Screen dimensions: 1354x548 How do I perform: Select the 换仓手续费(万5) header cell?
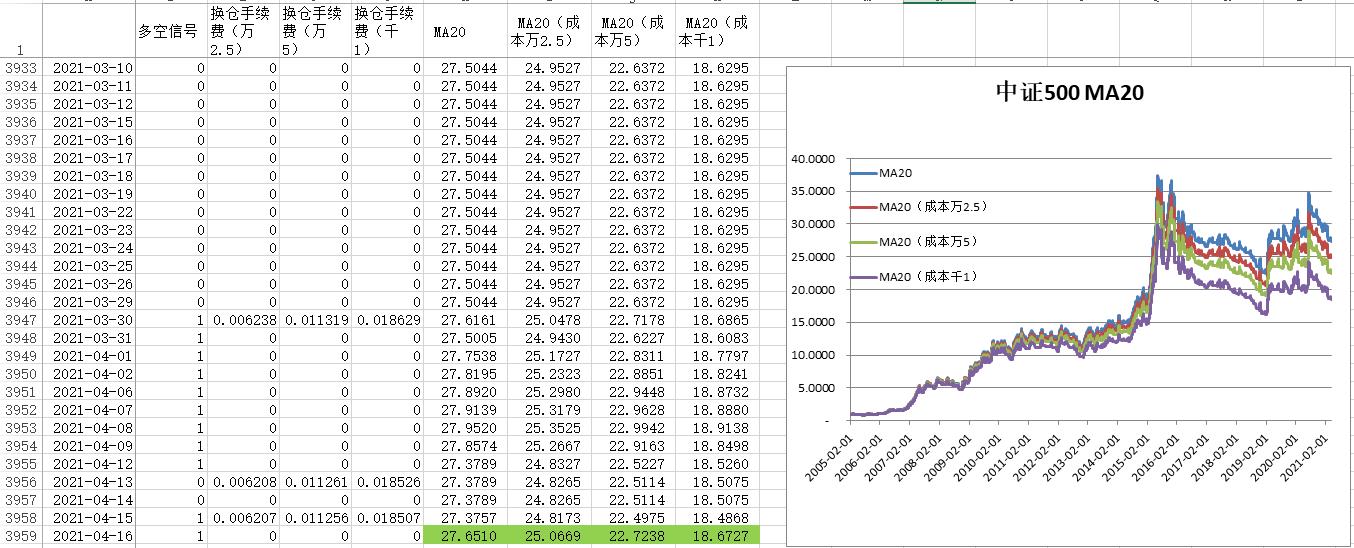315,31
